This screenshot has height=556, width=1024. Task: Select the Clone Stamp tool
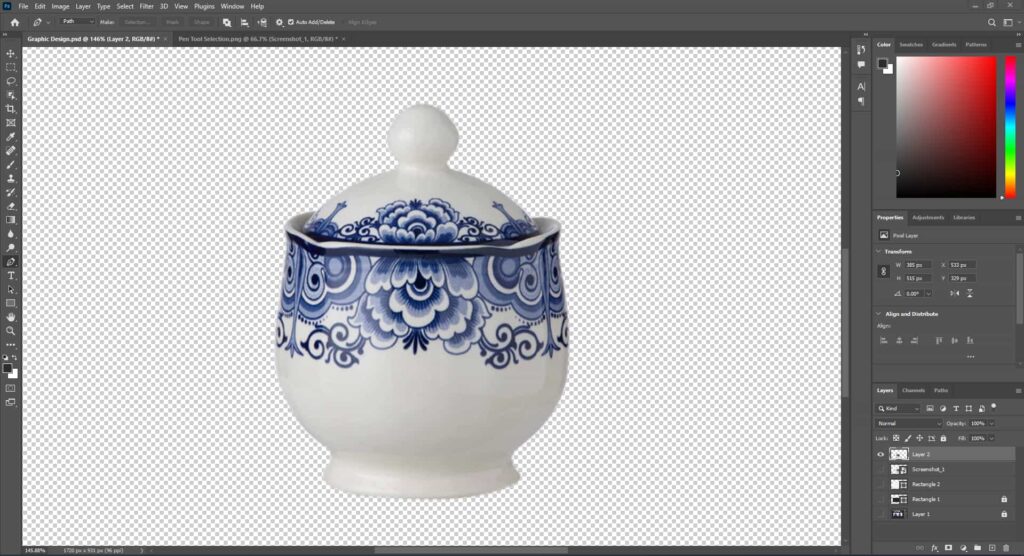point(10,178)
